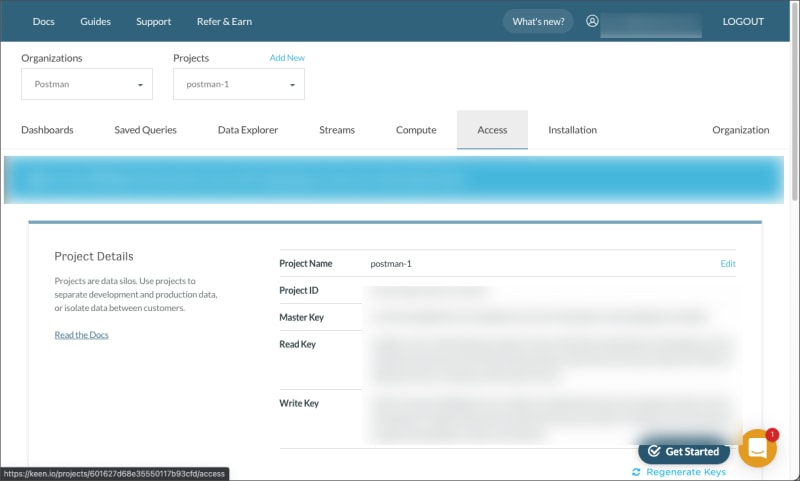The image size is (800, 481).
Task: Switch to the Dashboards tab
Action: (47, 130)
